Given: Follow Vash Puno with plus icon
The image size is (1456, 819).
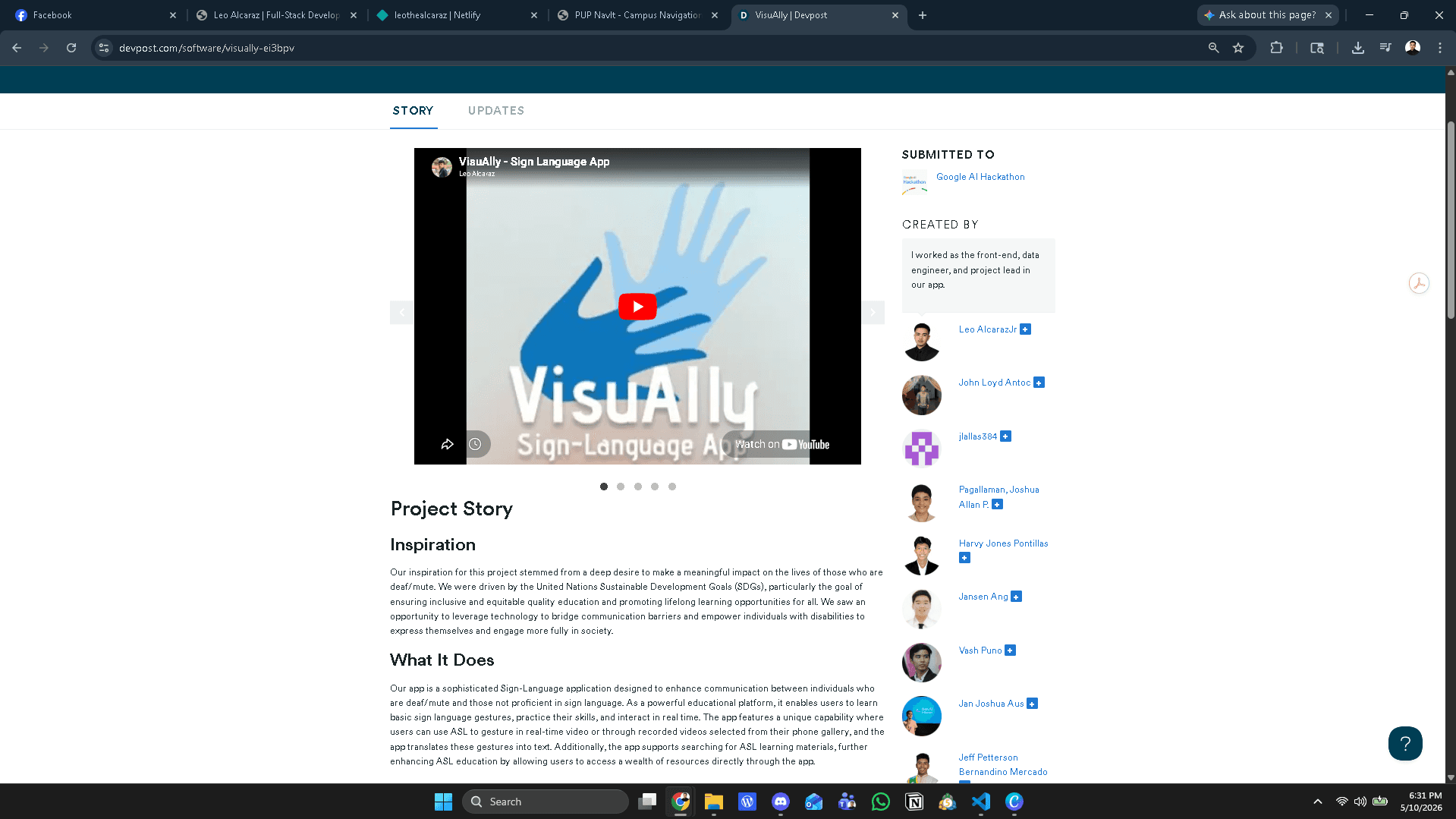Looking at the screenshot, I should point(1011,650).
